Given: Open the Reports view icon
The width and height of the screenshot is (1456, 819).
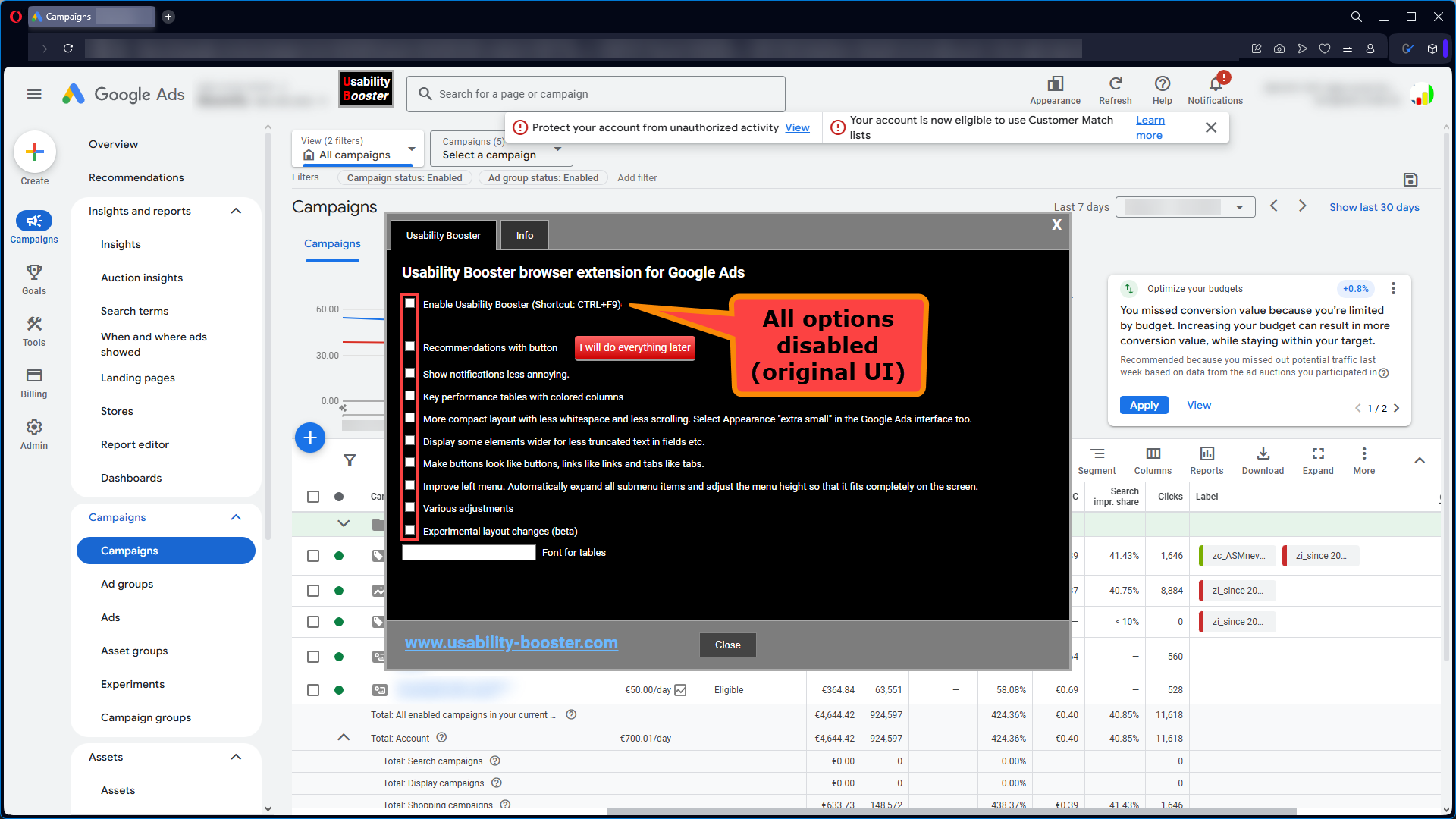Looking at the screenshot, I should [1206, 460].
